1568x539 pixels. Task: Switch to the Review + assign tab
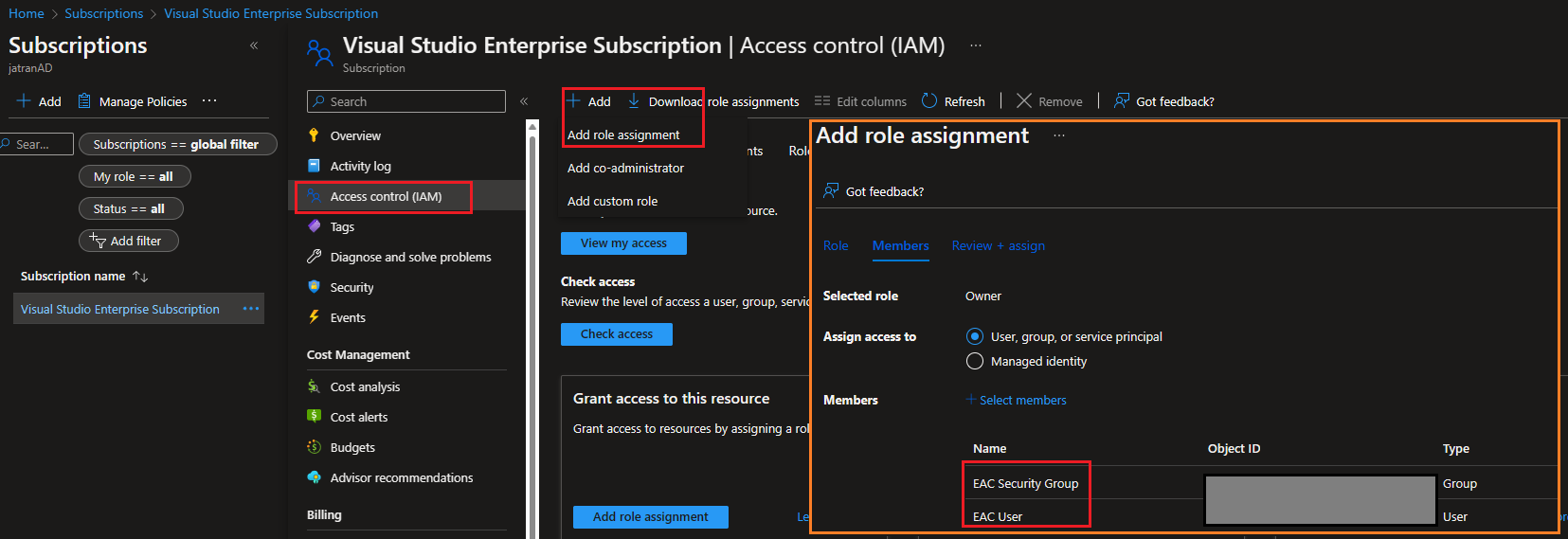pos(998,245)
